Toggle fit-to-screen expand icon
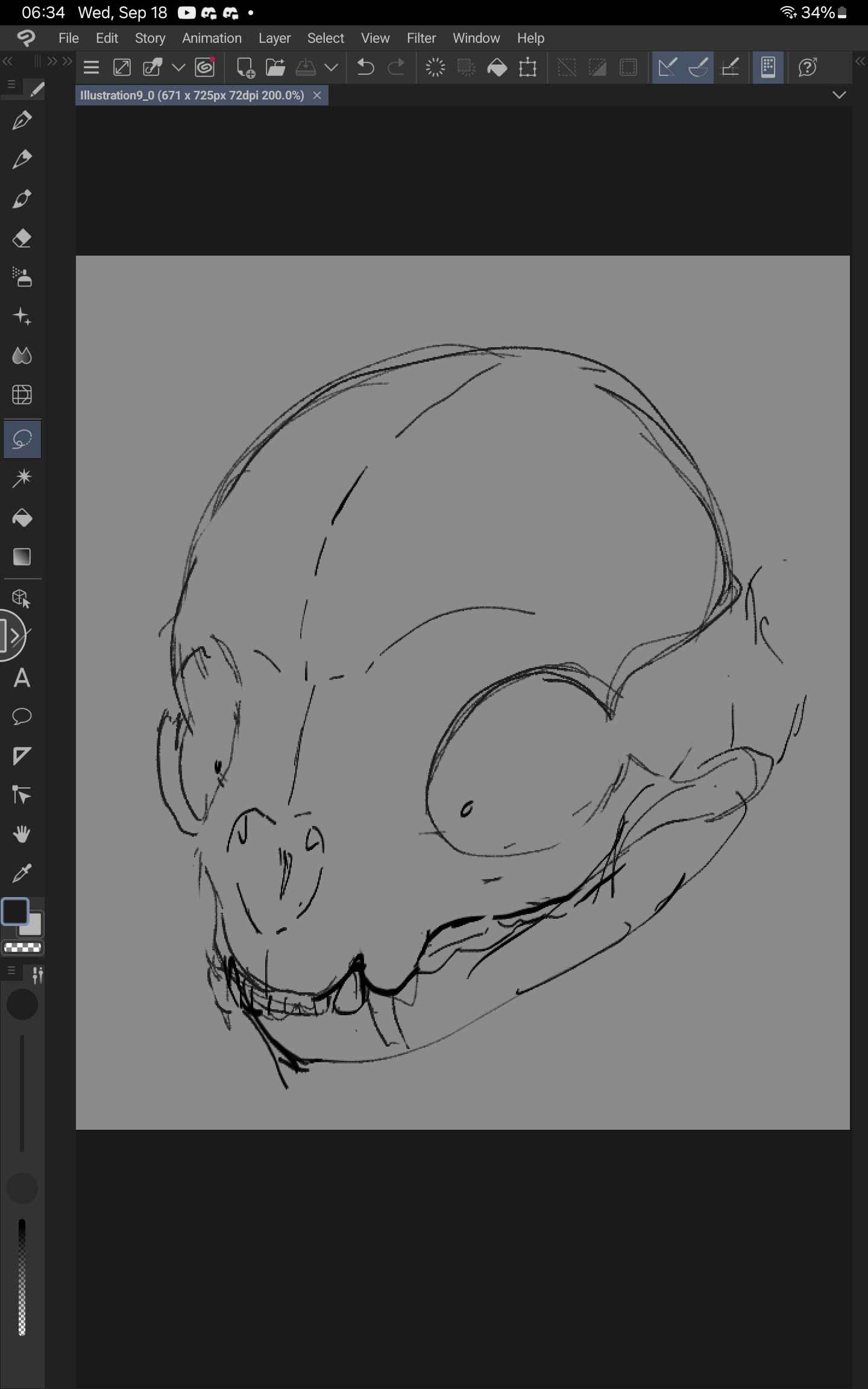The height and width of the screenshot is (1389, 868). click(122, 68)
